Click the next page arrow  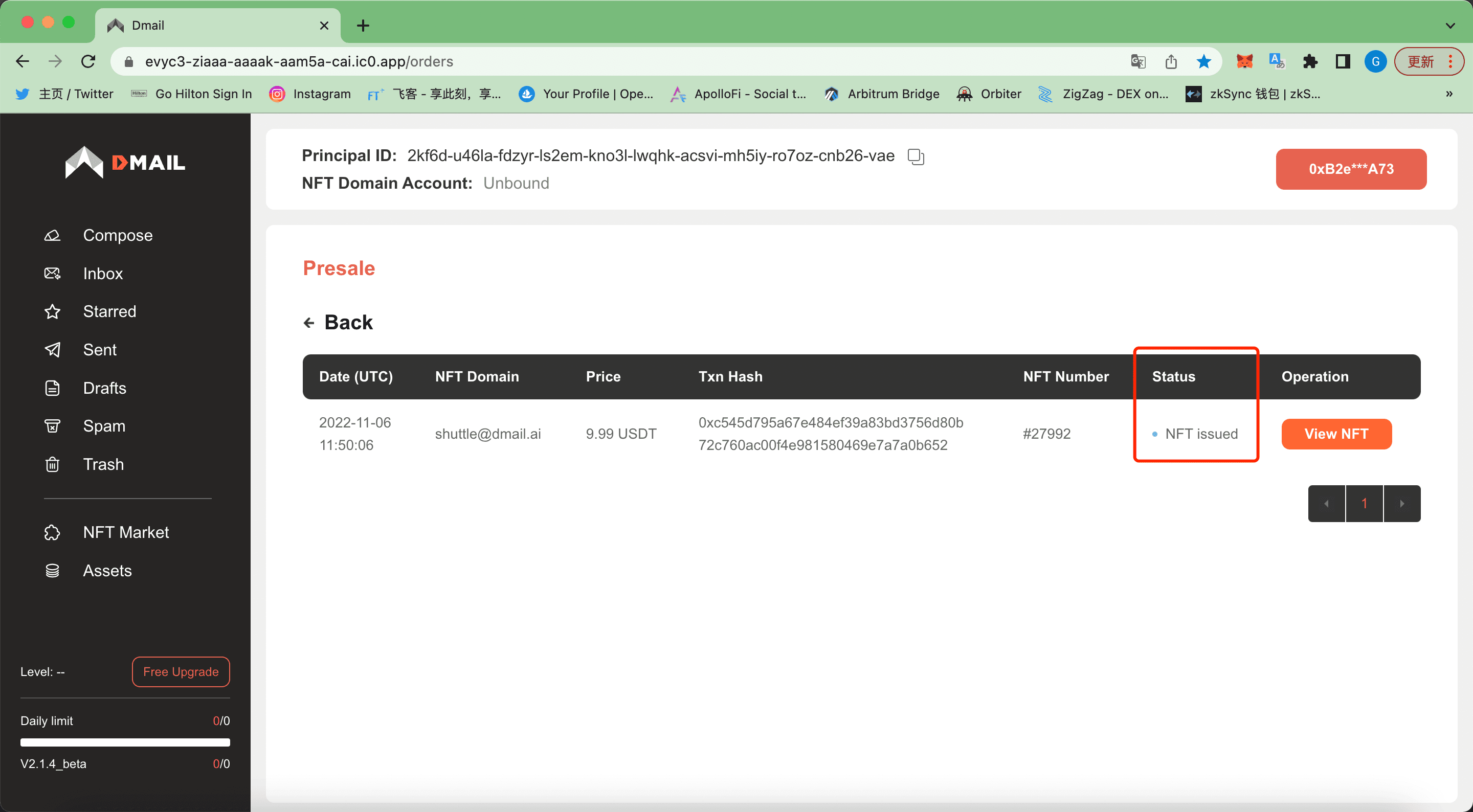1403,503
